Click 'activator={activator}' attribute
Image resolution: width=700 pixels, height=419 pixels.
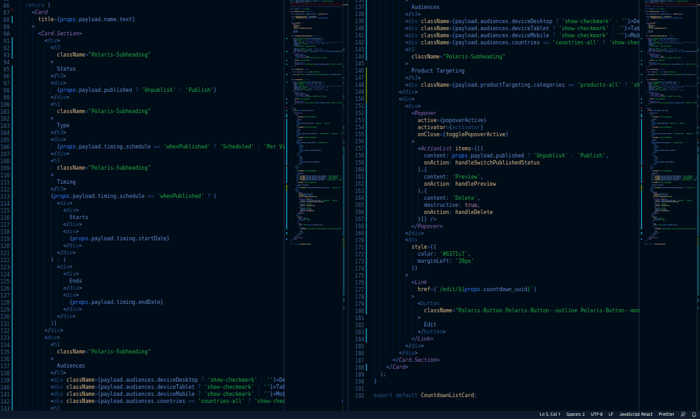coord(450,128)
